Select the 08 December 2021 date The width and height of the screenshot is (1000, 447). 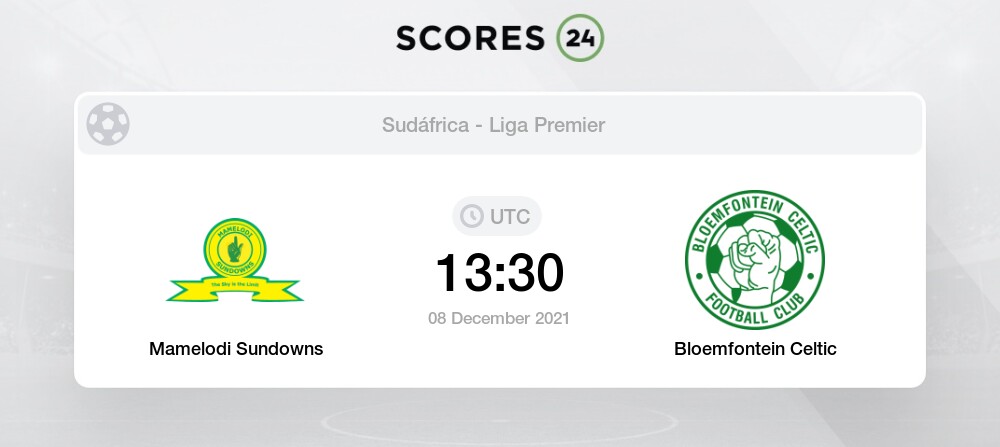pyautogui.click(x=499, y=318)
